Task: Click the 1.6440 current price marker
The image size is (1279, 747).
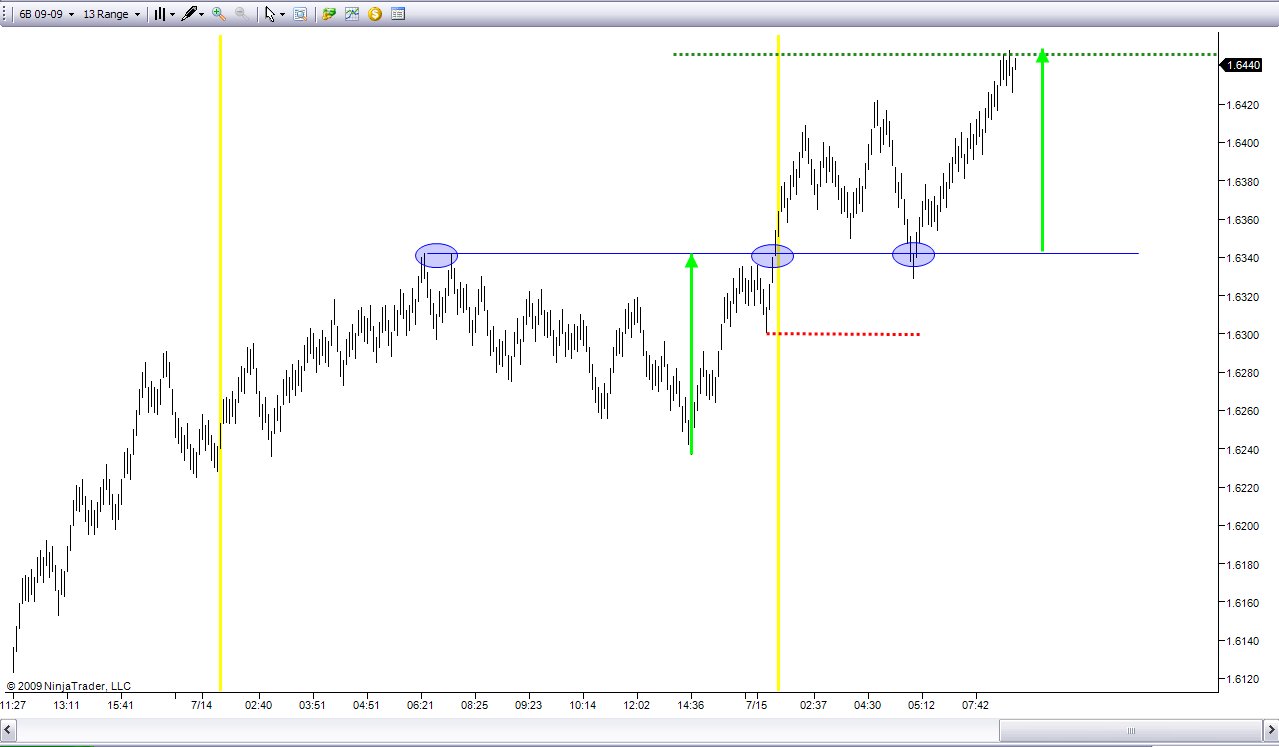Action: 1241,65
